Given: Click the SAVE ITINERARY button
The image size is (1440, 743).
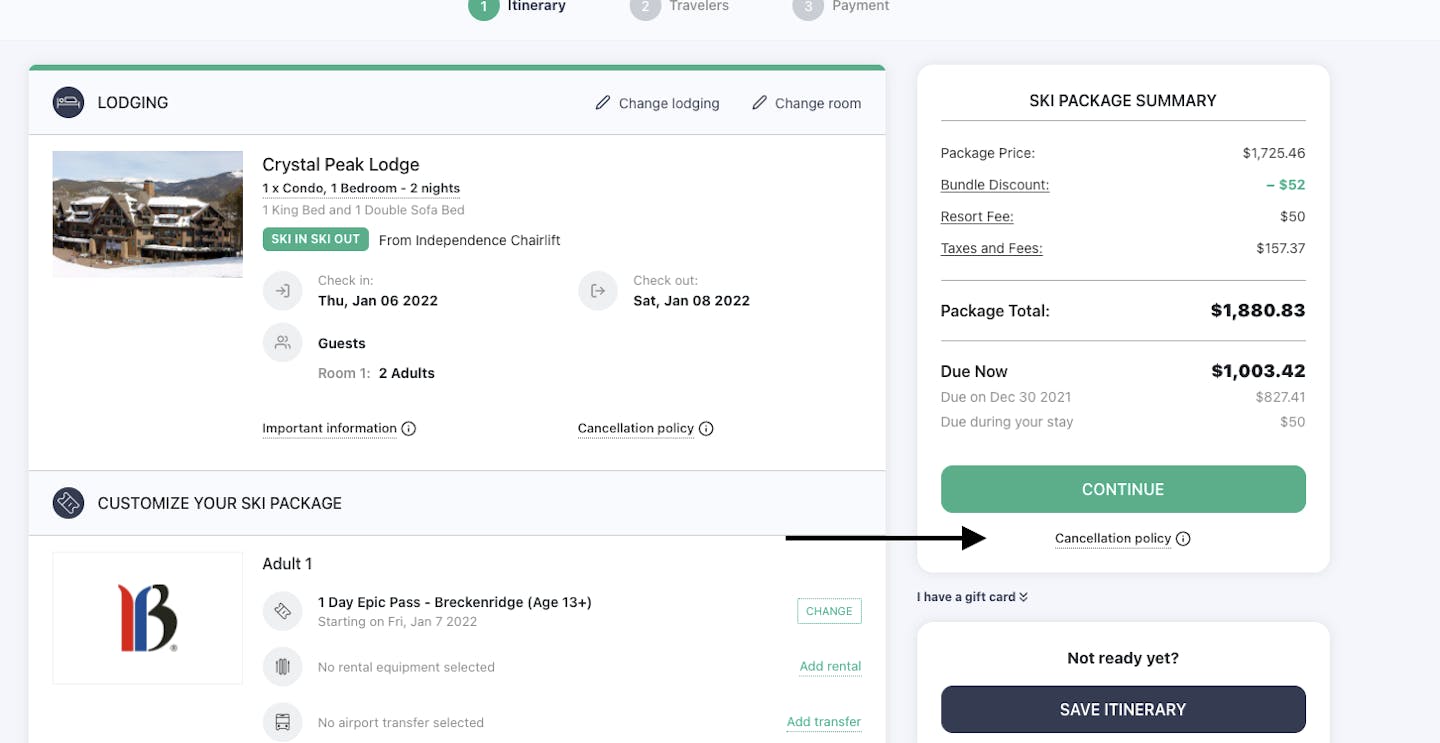Looking at the screenshot, I should 1123,709.
